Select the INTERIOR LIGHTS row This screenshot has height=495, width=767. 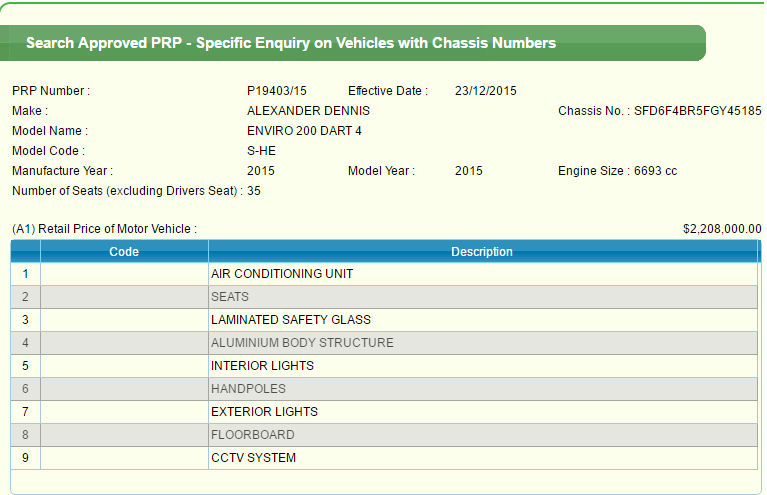pos(262,366)
